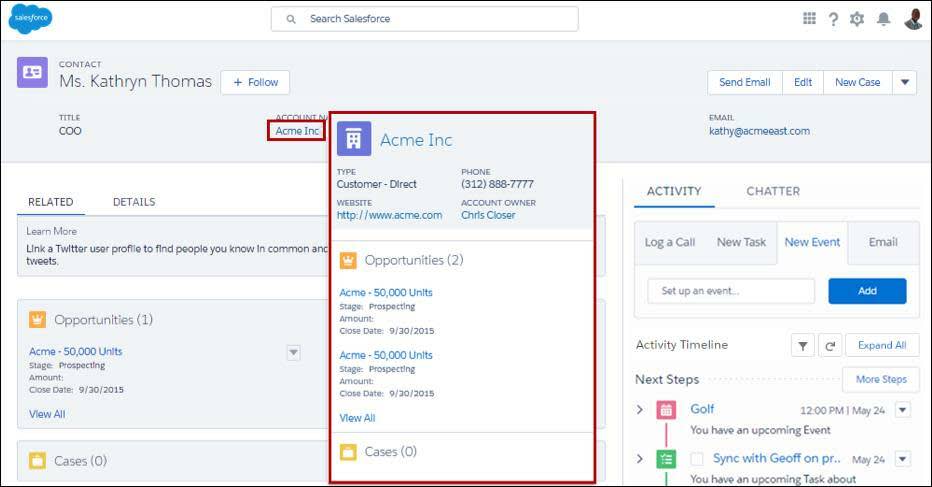
Task: Choose the Log a Call tab
Action: (670, 242)
